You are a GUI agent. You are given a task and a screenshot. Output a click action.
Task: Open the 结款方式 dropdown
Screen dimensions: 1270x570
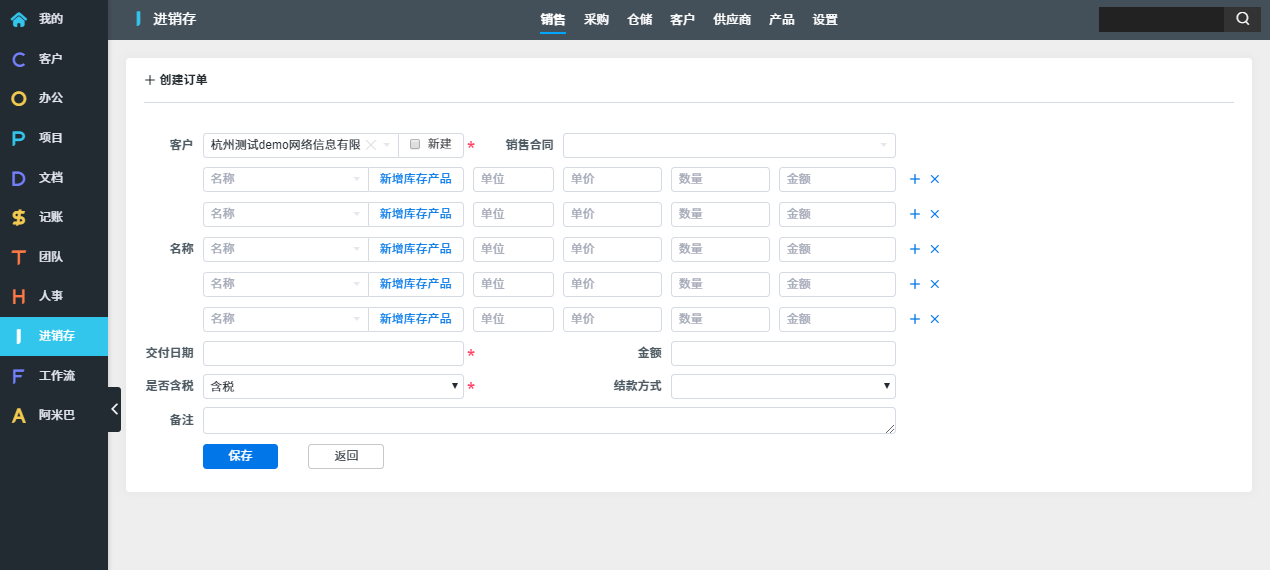click(783, 386)
